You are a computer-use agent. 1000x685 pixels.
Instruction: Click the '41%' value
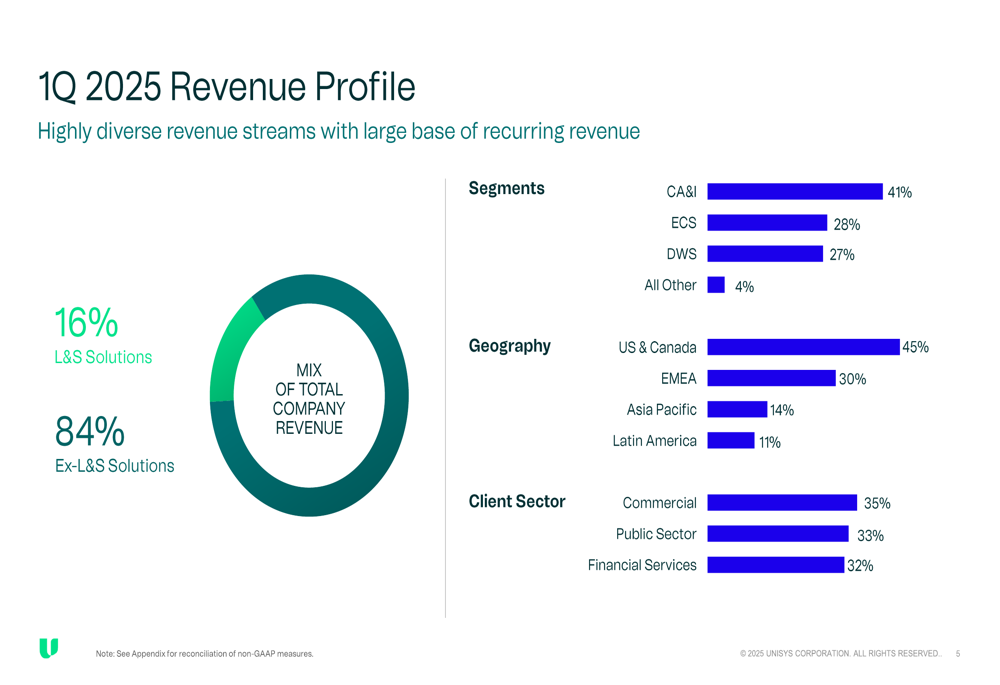pyautogui.click(x=899, y=192)
